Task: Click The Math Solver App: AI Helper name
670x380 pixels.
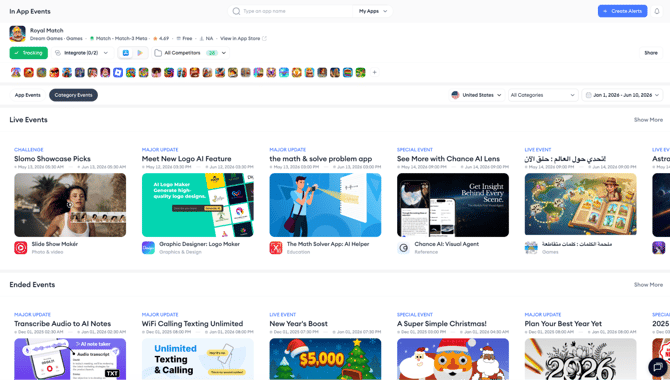Action: pyautogui.click(x=328, y=244)
